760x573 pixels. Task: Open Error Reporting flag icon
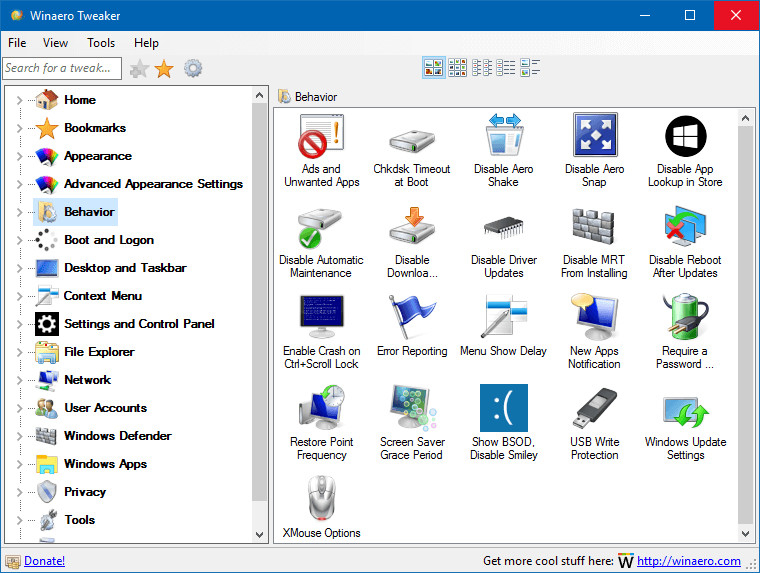(412, 317)
